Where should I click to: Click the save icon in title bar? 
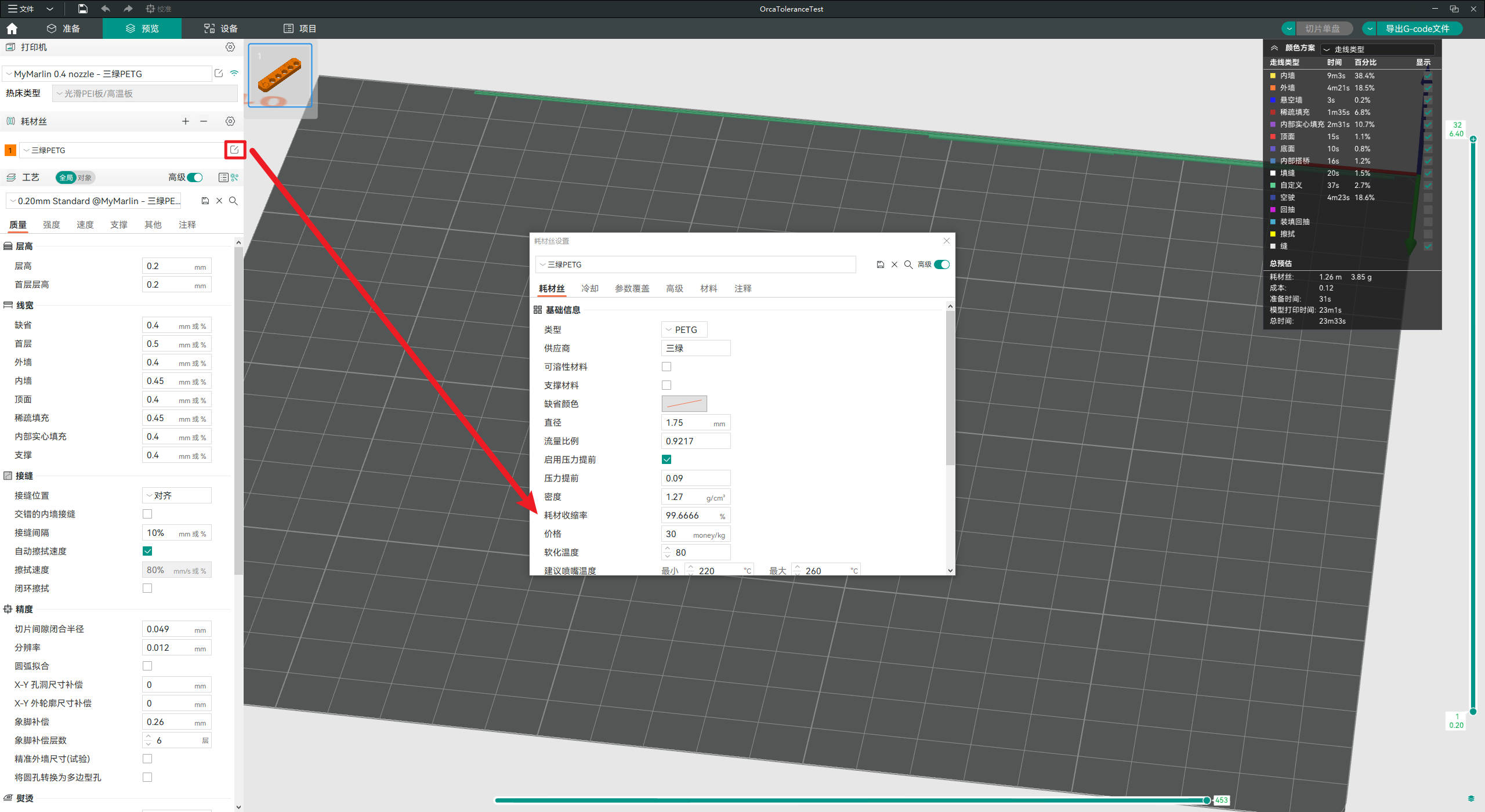tap(82, 9)
